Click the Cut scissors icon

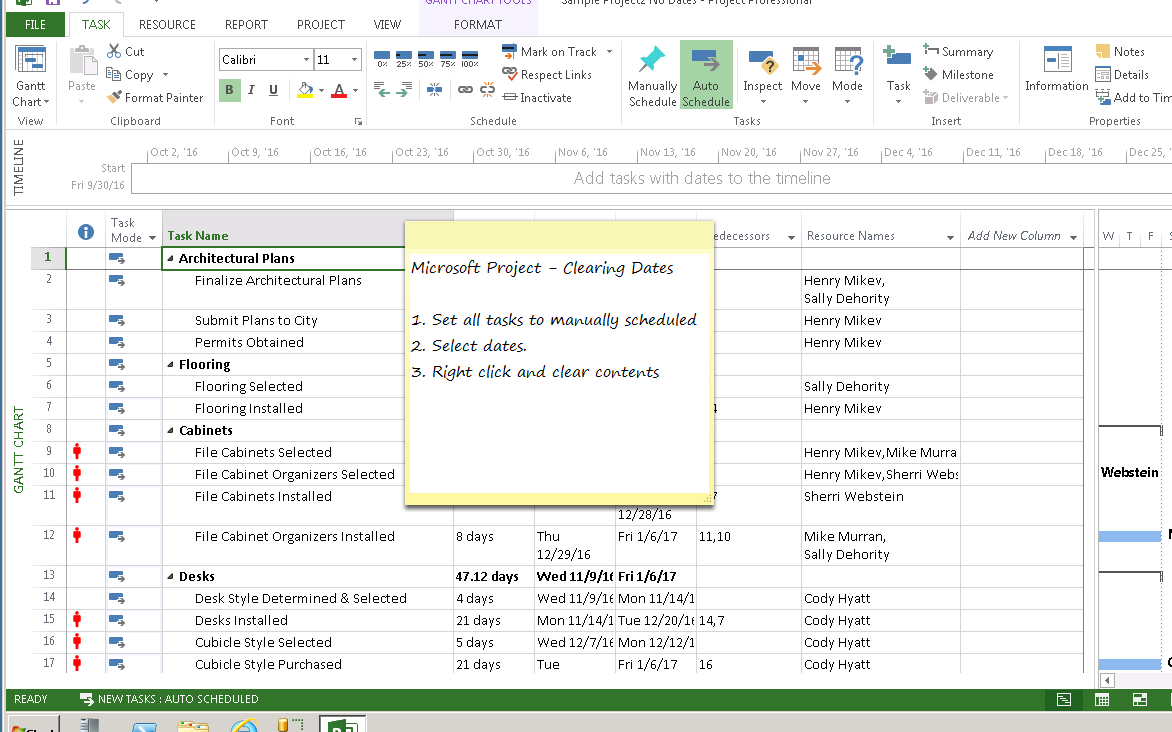click(114, 51)
